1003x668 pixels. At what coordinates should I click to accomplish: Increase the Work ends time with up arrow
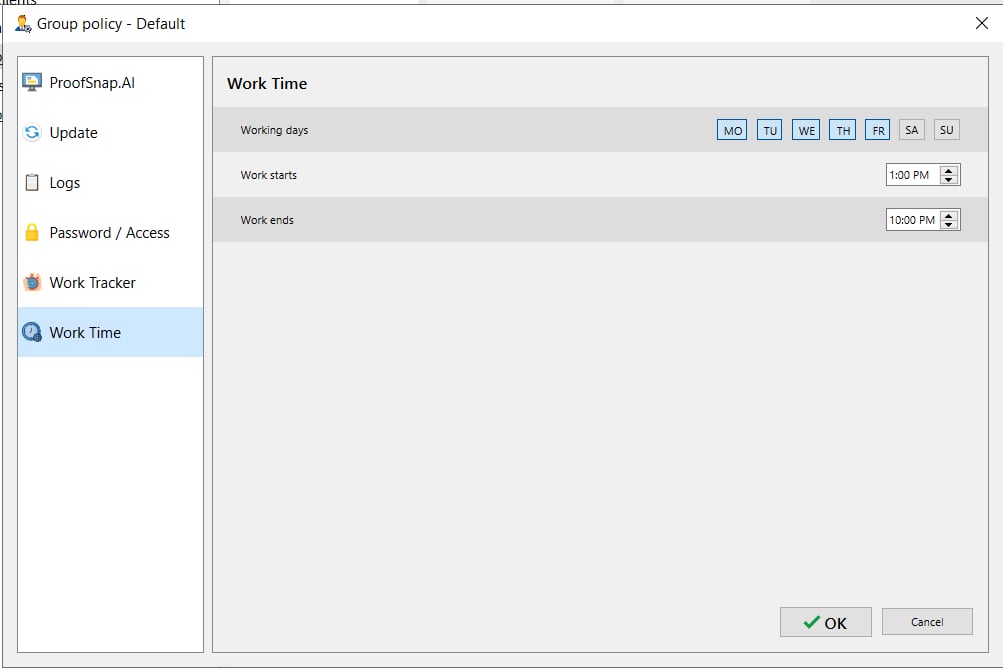click(x=949, y=215)
